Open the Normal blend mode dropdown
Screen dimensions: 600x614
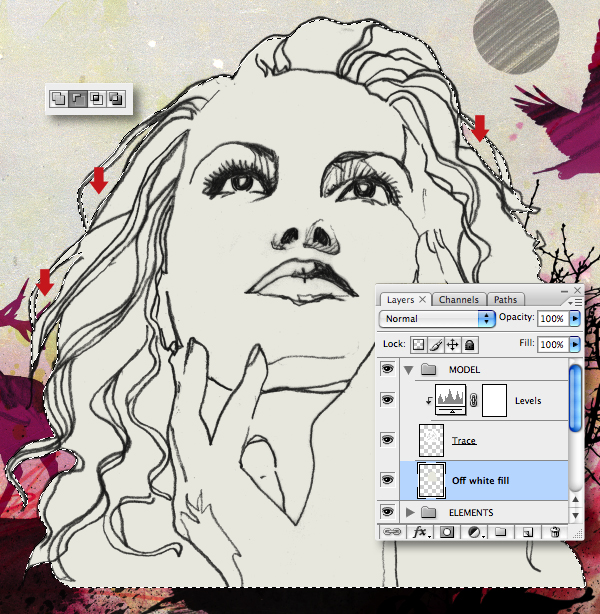tap(436, 318)
